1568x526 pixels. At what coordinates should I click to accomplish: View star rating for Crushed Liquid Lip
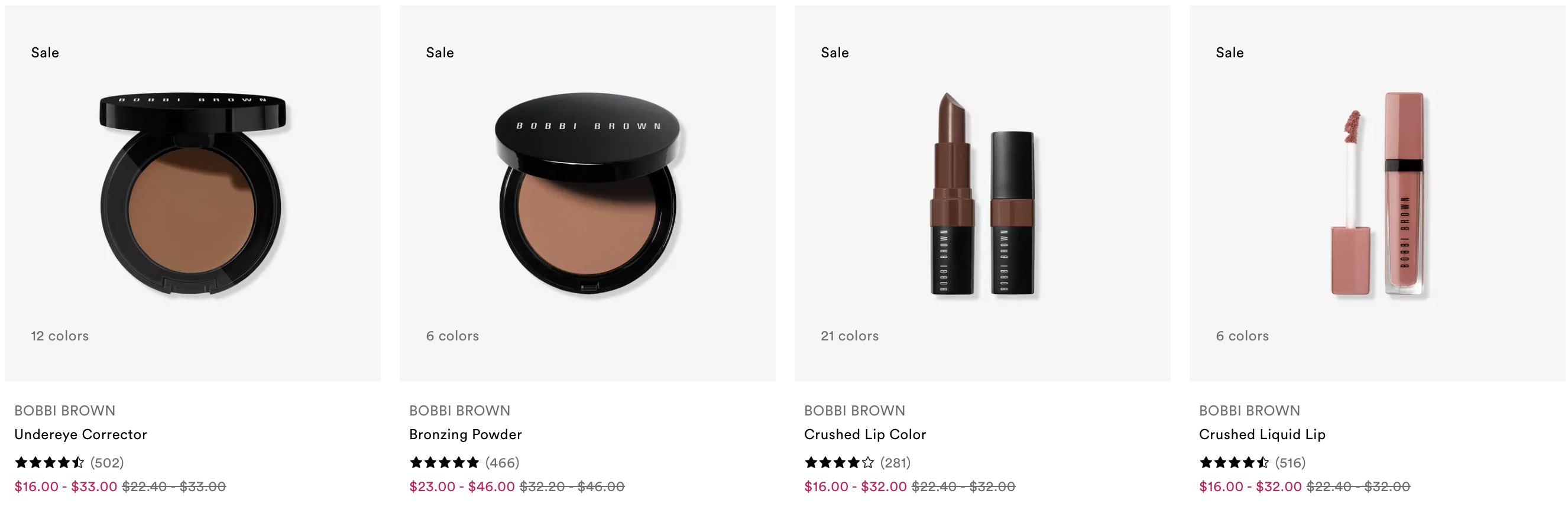pyautogui.click(x=1234, y=463)
